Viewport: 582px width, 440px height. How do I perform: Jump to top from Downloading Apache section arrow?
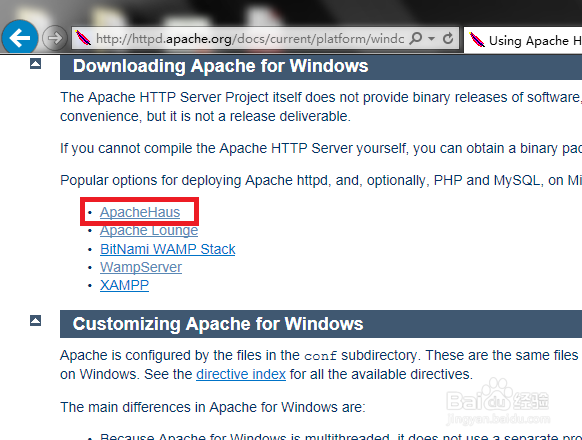(x=35, y=63)
